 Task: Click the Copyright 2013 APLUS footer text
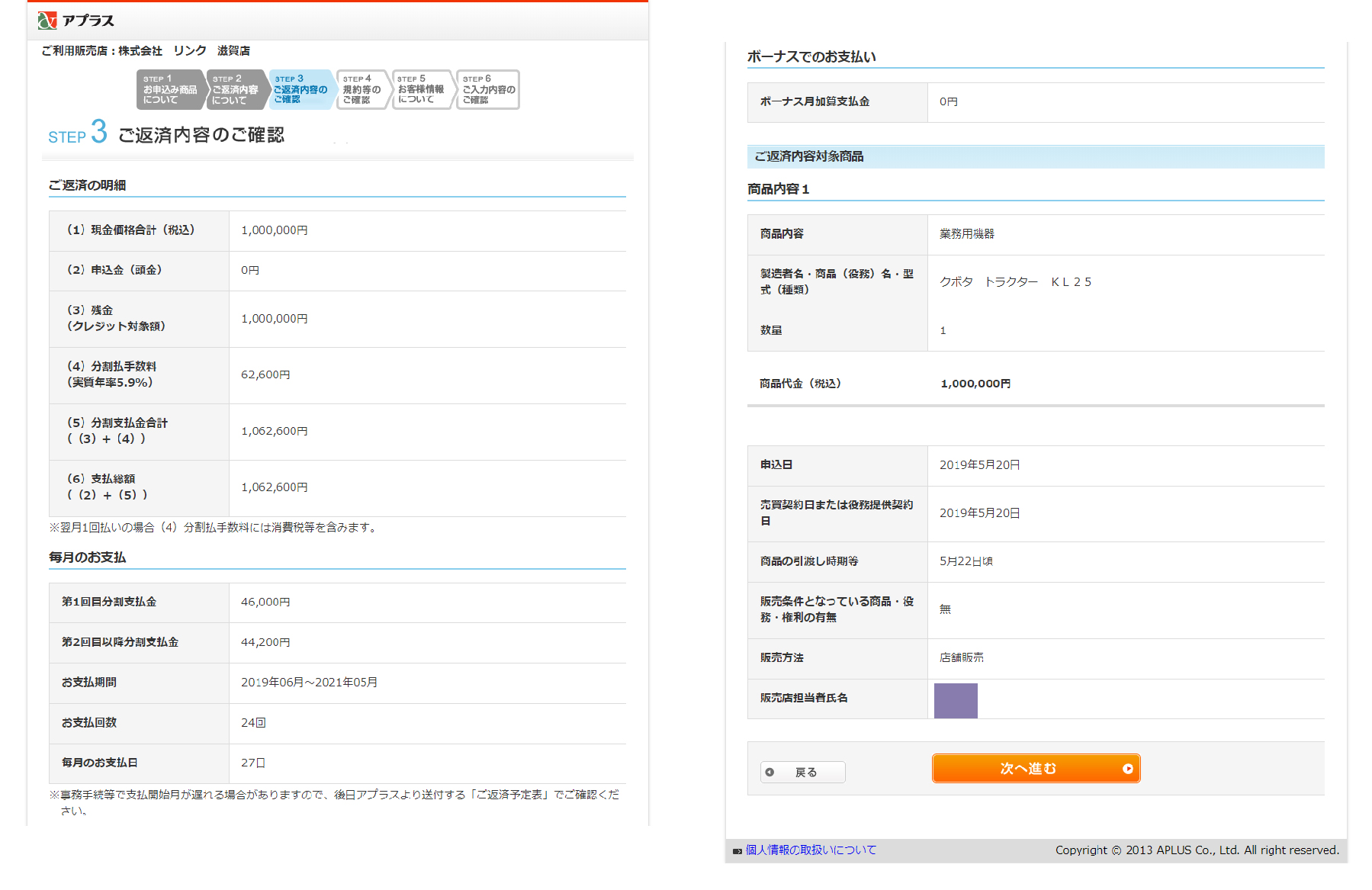tap(1196, 850)
